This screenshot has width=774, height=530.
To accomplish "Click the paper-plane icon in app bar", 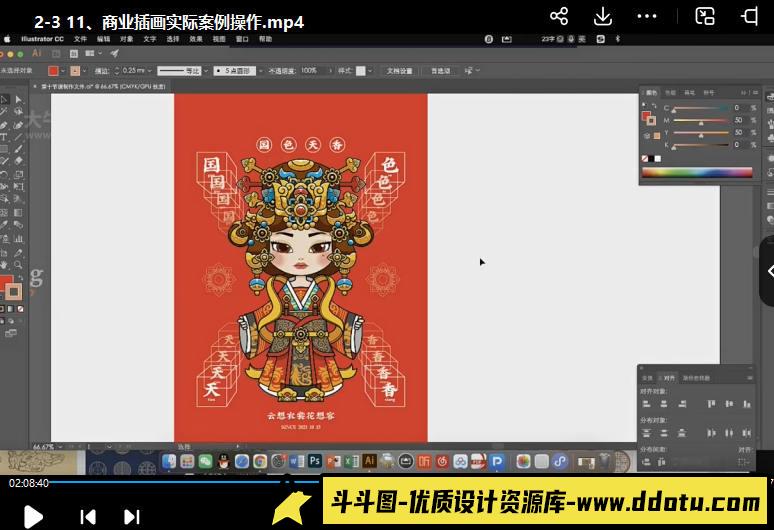I will click(x=115, y=53).
